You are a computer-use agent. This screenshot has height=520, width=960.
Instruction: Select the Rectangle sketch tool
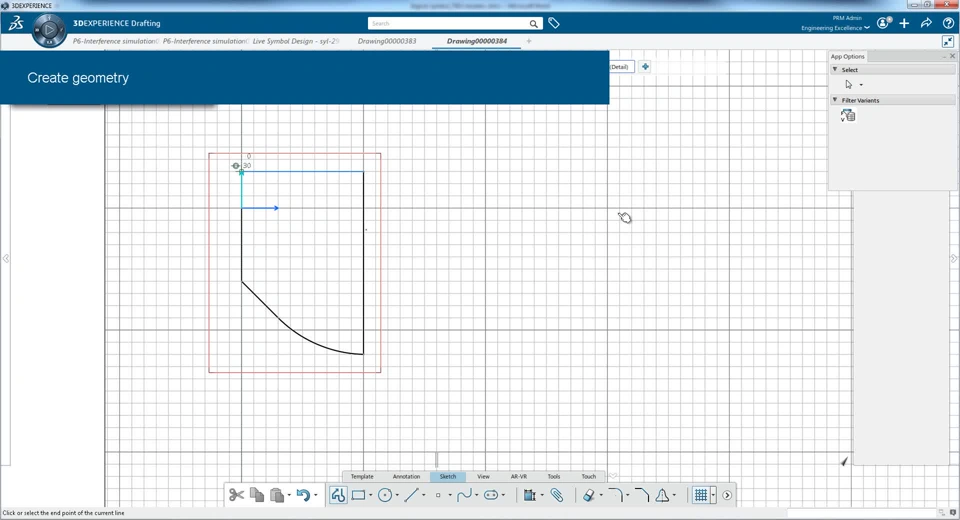(359, 495)
